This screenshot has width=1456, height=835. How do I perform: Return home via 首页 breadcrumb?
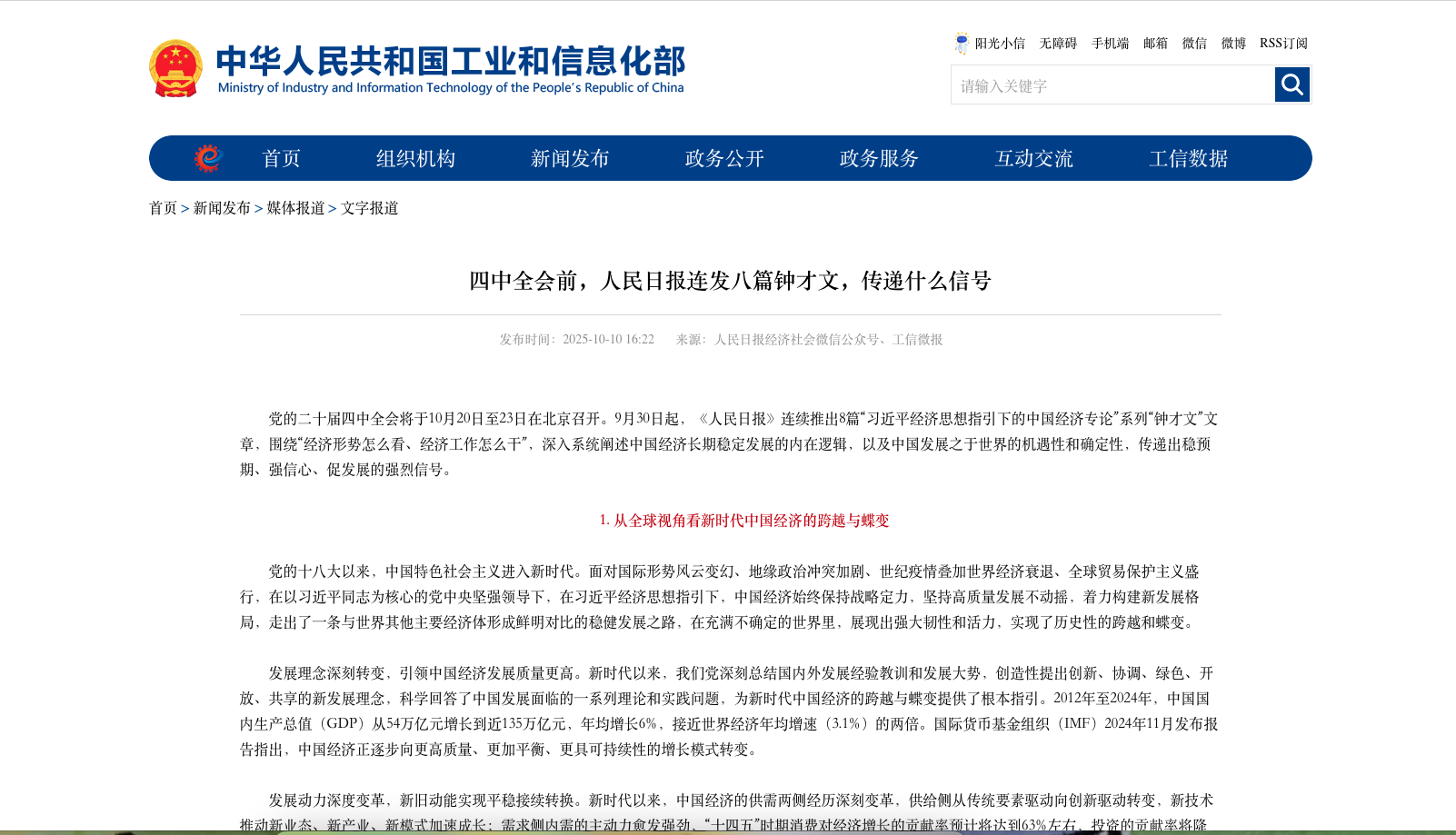click(x=163, y=208)
